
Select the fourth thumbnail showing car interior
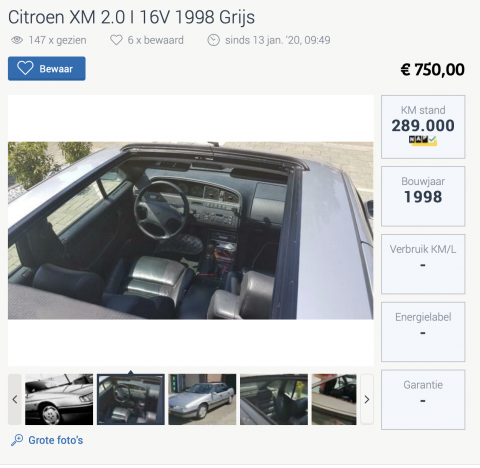274,399
